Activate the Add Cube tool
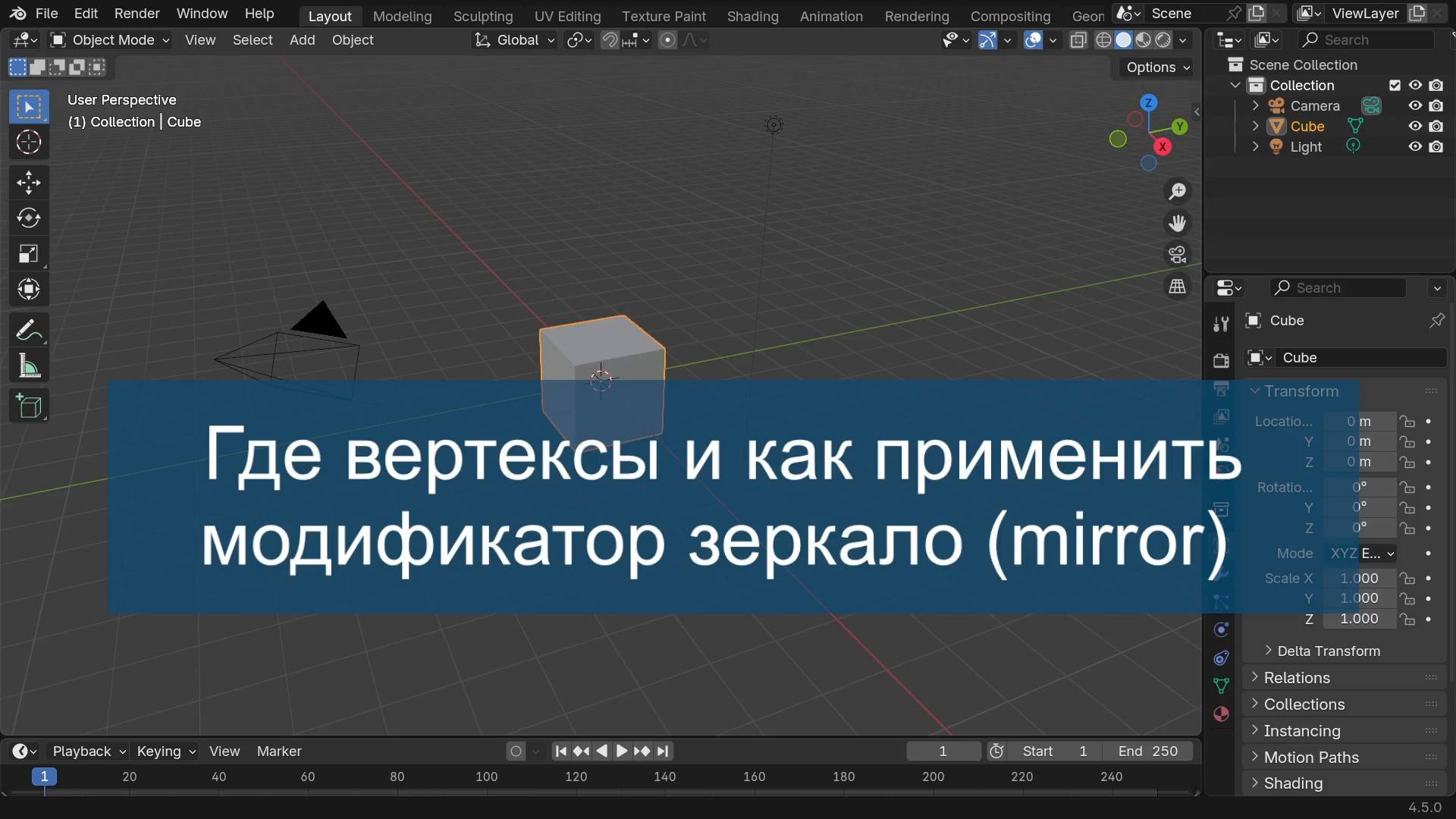Screen dimensions: 1456x819 click(x=28, y=406)
